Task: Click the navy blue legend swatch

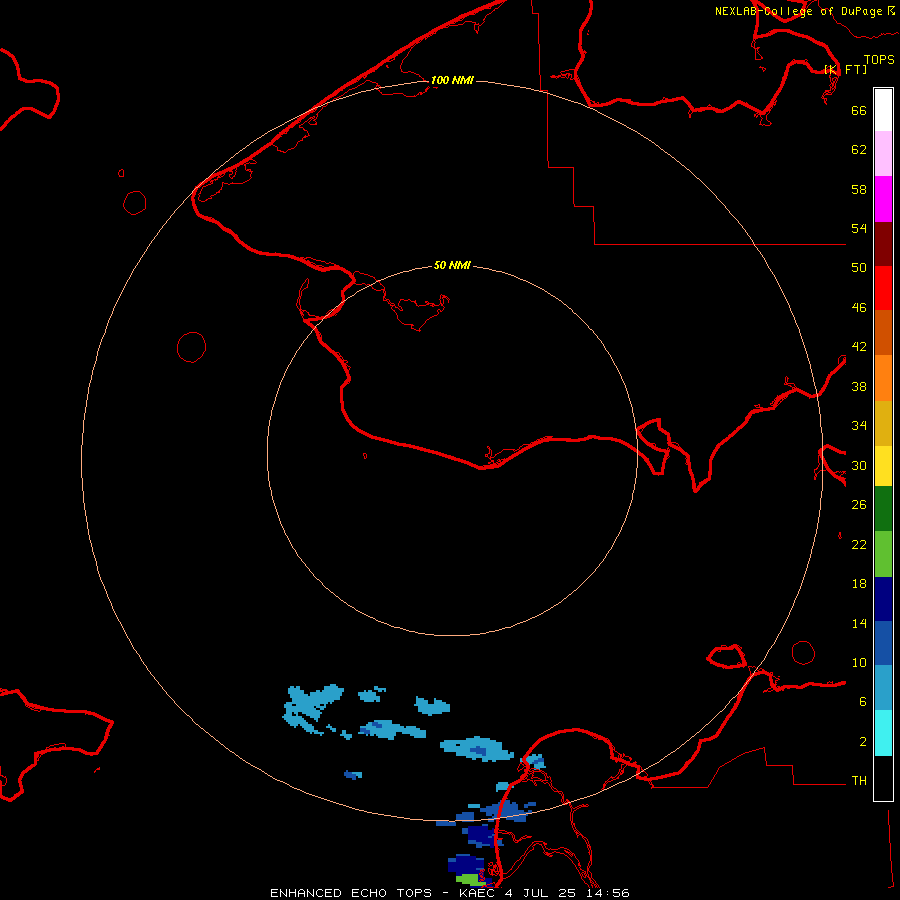Action: point(883,599)
